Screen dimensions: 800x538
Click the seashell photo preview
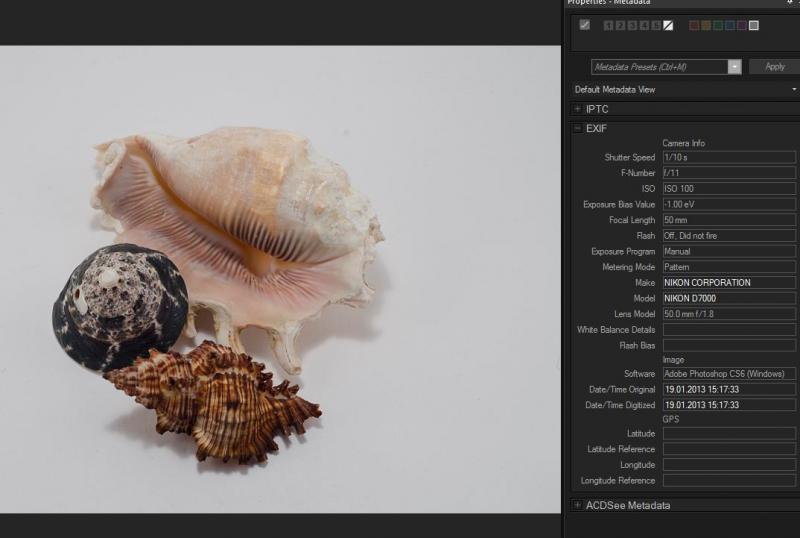click(x=280, y=279)
